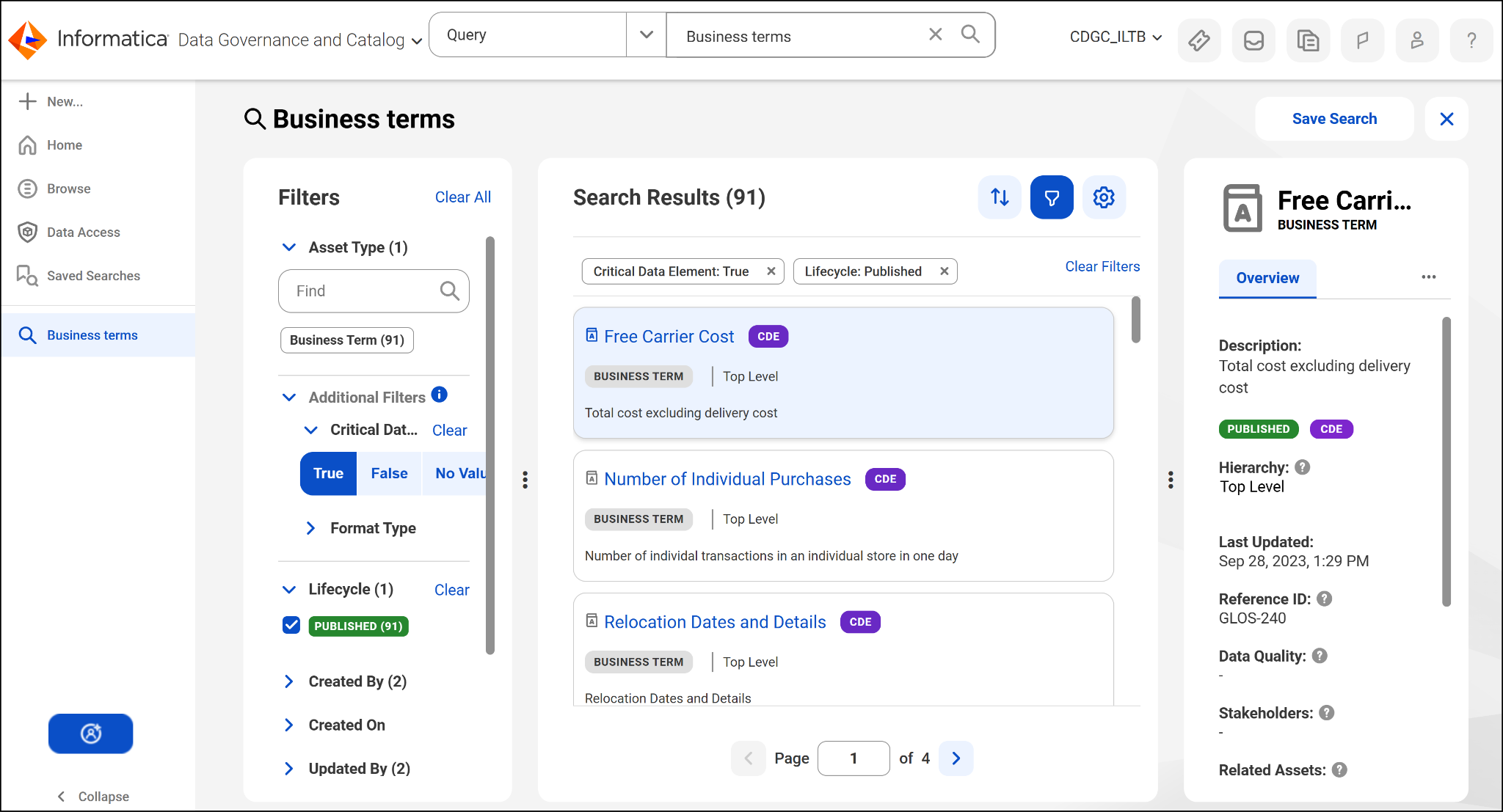Click the page number input field

pyautogui.click(x=854, y=758)
